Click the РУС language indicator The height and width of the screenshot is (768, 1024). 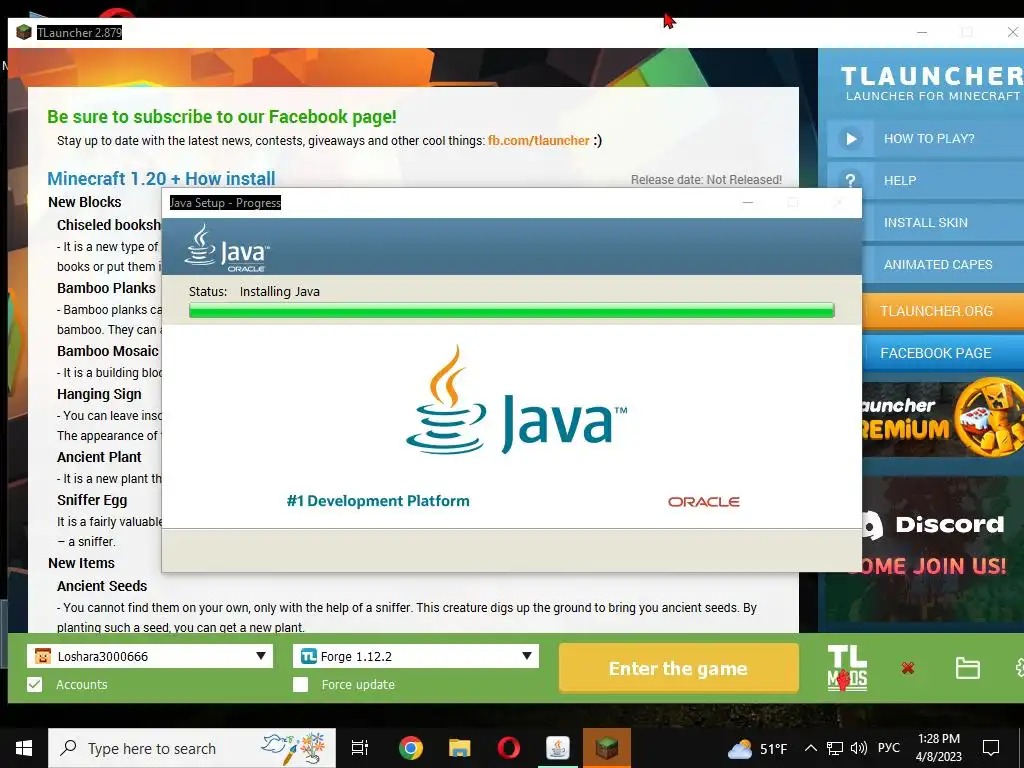tap(888, 748)
